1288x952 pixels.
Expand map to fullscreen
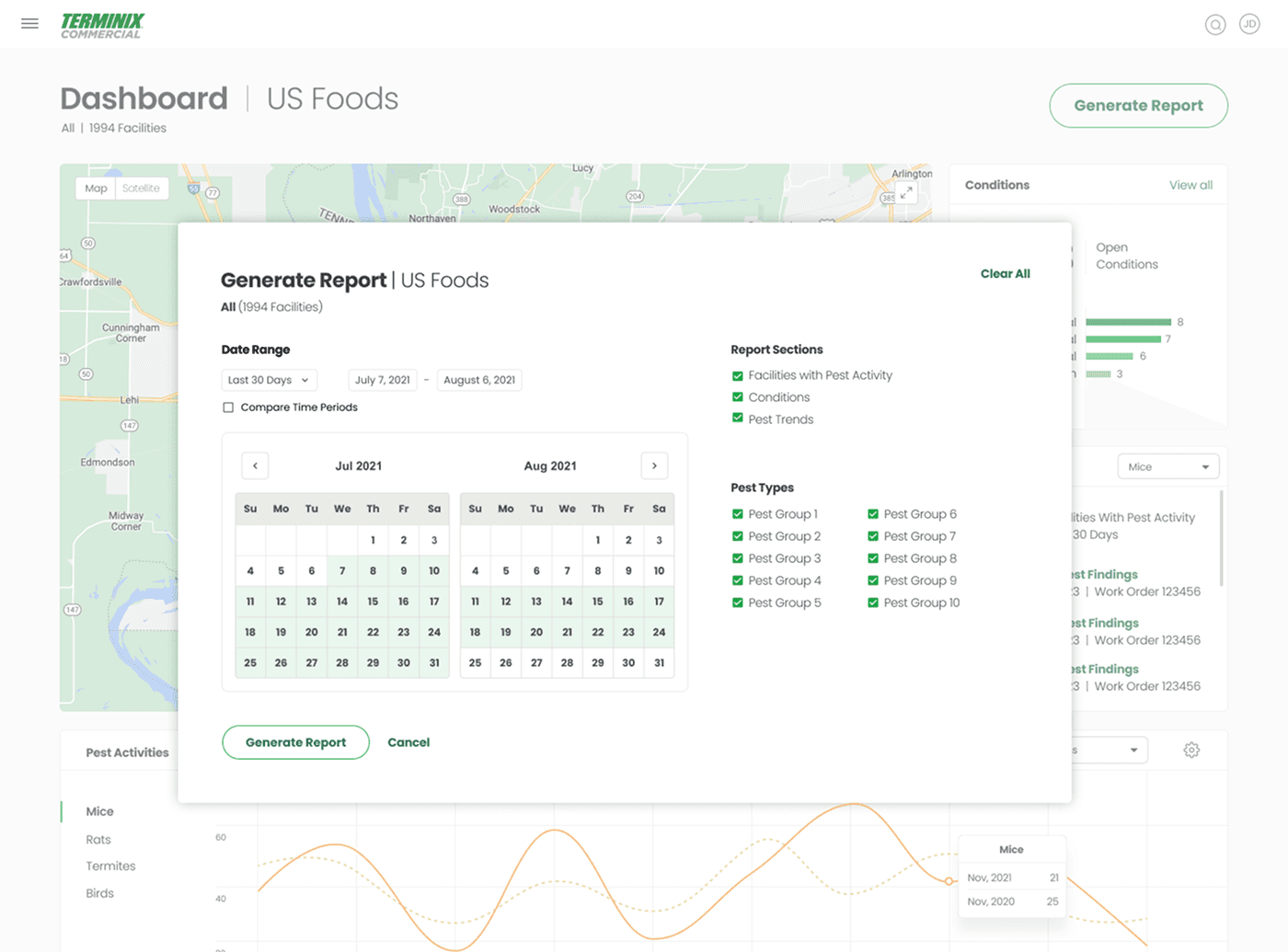click(906, 192)
